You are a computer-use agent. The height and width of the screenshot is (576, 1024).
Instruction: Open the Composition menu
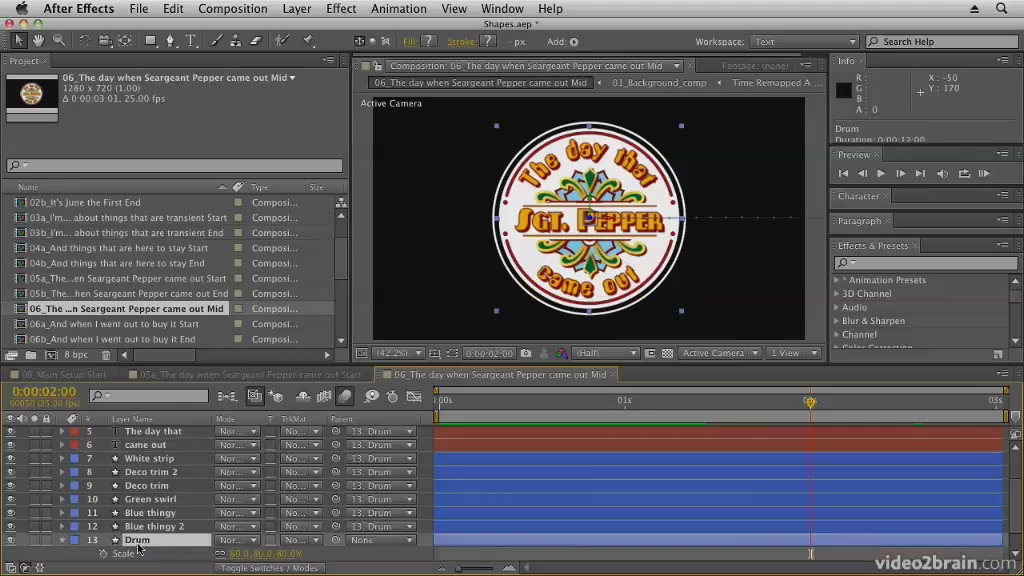pos(232,8)
